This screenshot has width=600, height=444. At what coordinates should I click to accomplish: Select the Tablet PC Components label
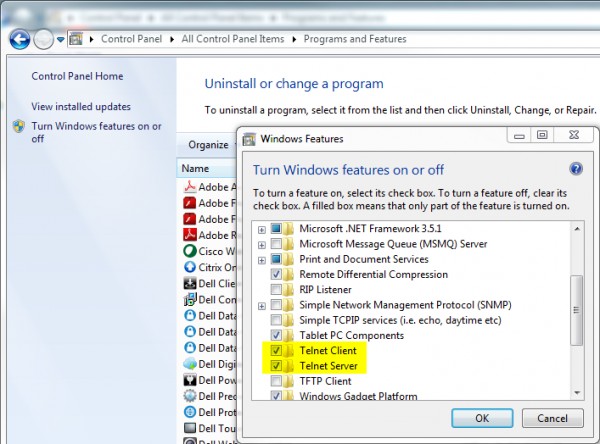coord(351,336)
